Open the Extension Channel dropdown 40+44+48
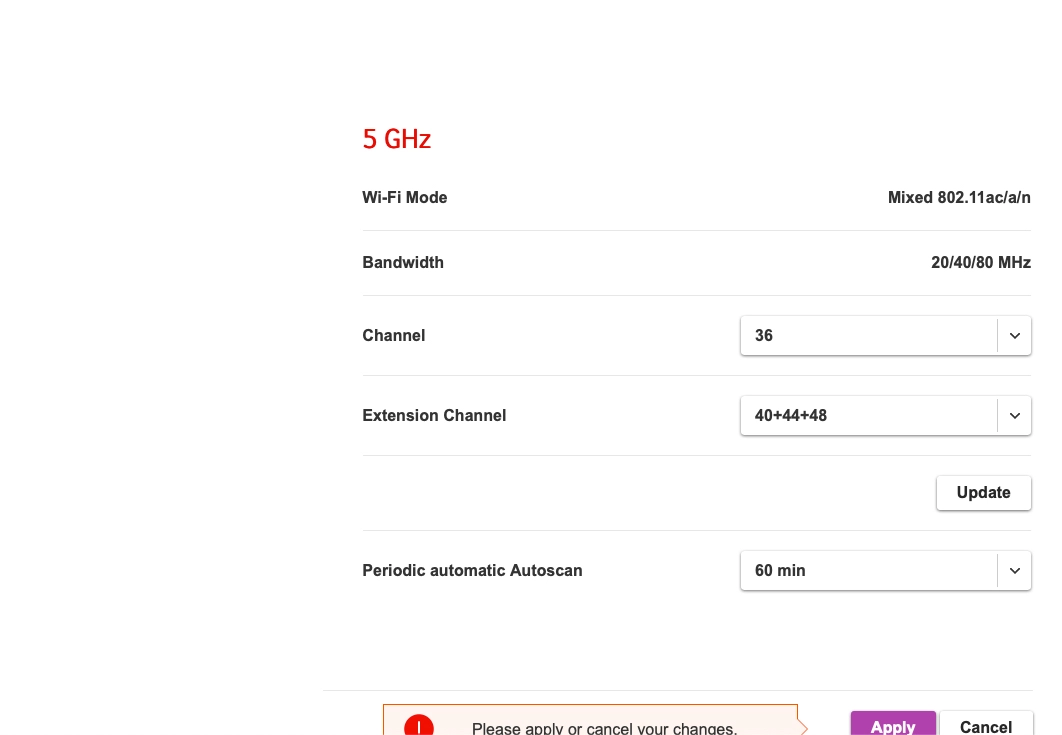1062x735 pixels. coord(868,416)
